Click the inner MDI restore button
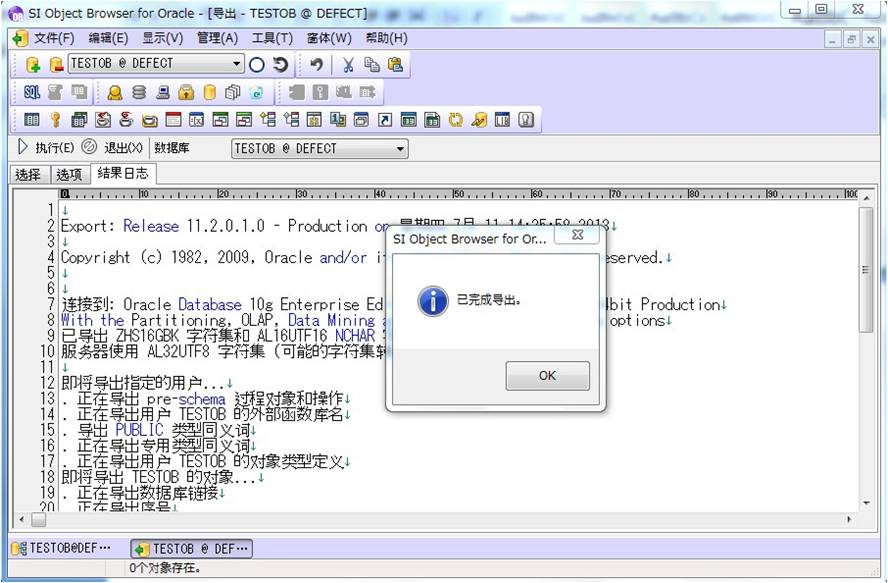The image size is (888, 583). pos(851,40)
